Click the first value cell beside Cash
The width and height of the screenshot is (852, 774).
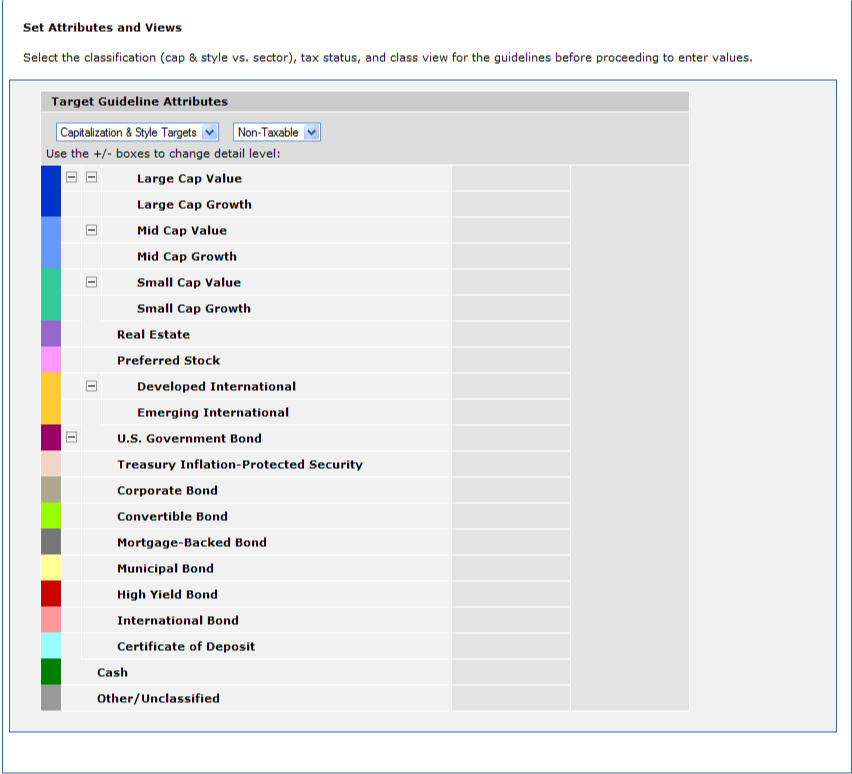click(x=510, y=672)
